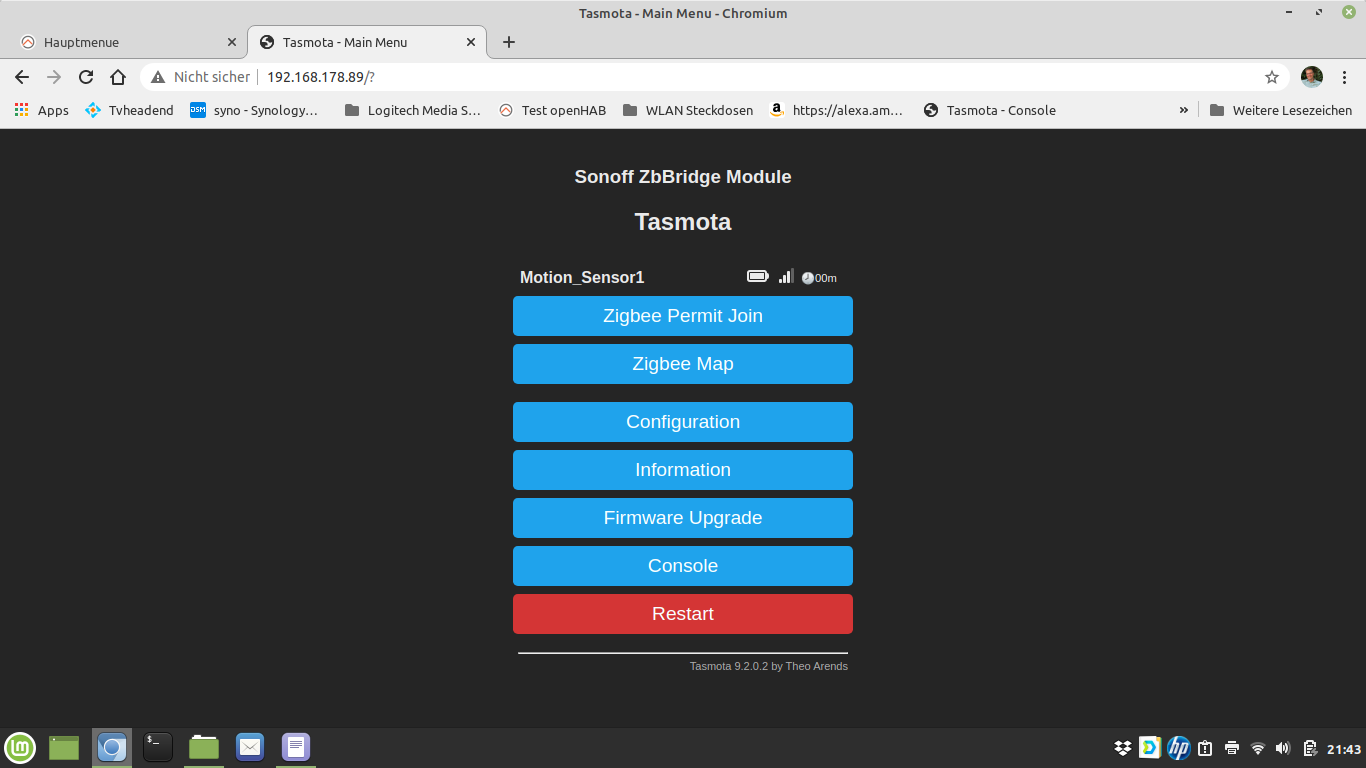
Task: Open the Chromium profile avatar
Action: coord(1312,77)
